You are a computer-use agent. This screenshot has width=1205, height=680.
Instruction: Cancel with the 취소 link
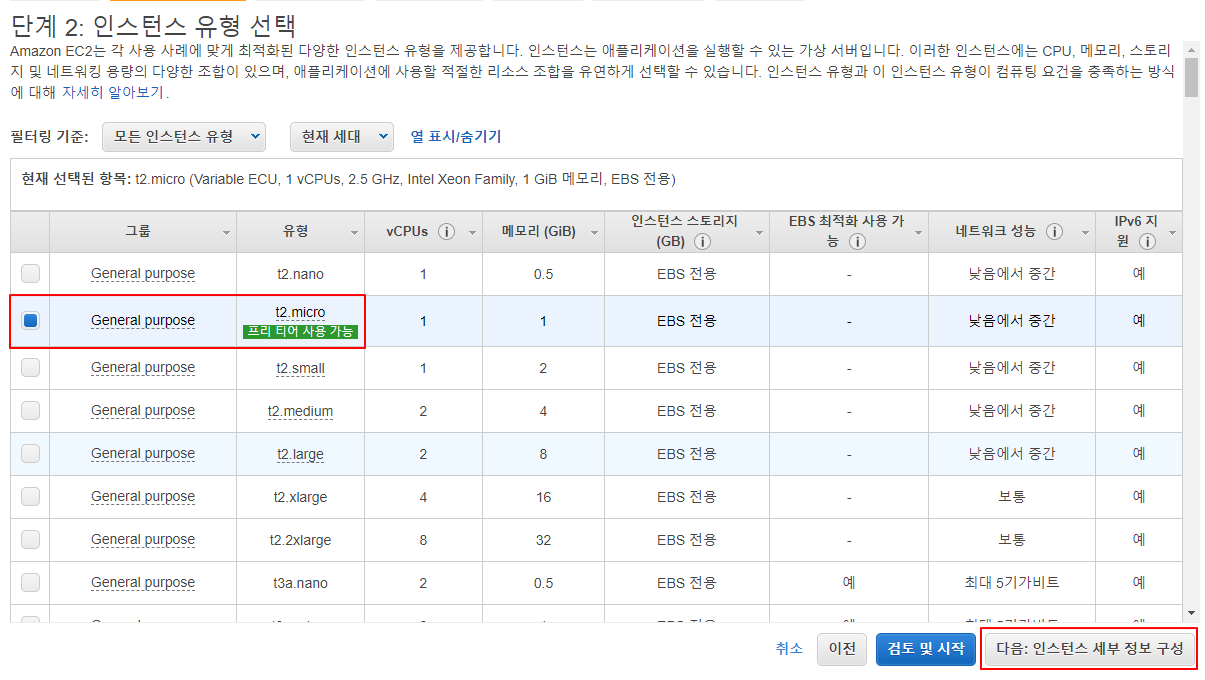(789, 648)
